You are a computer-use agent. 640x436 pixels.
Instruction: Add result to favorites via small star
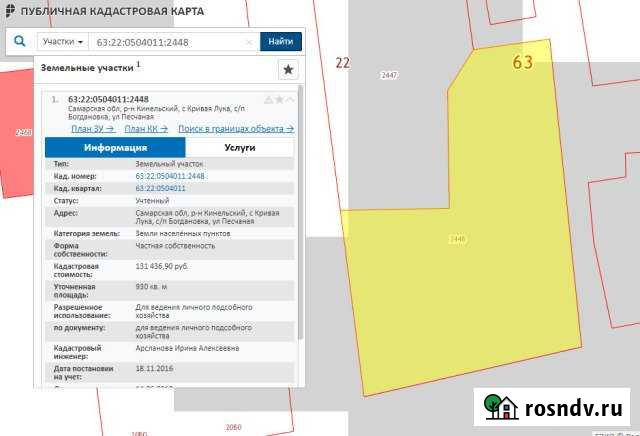pos(279,100)
